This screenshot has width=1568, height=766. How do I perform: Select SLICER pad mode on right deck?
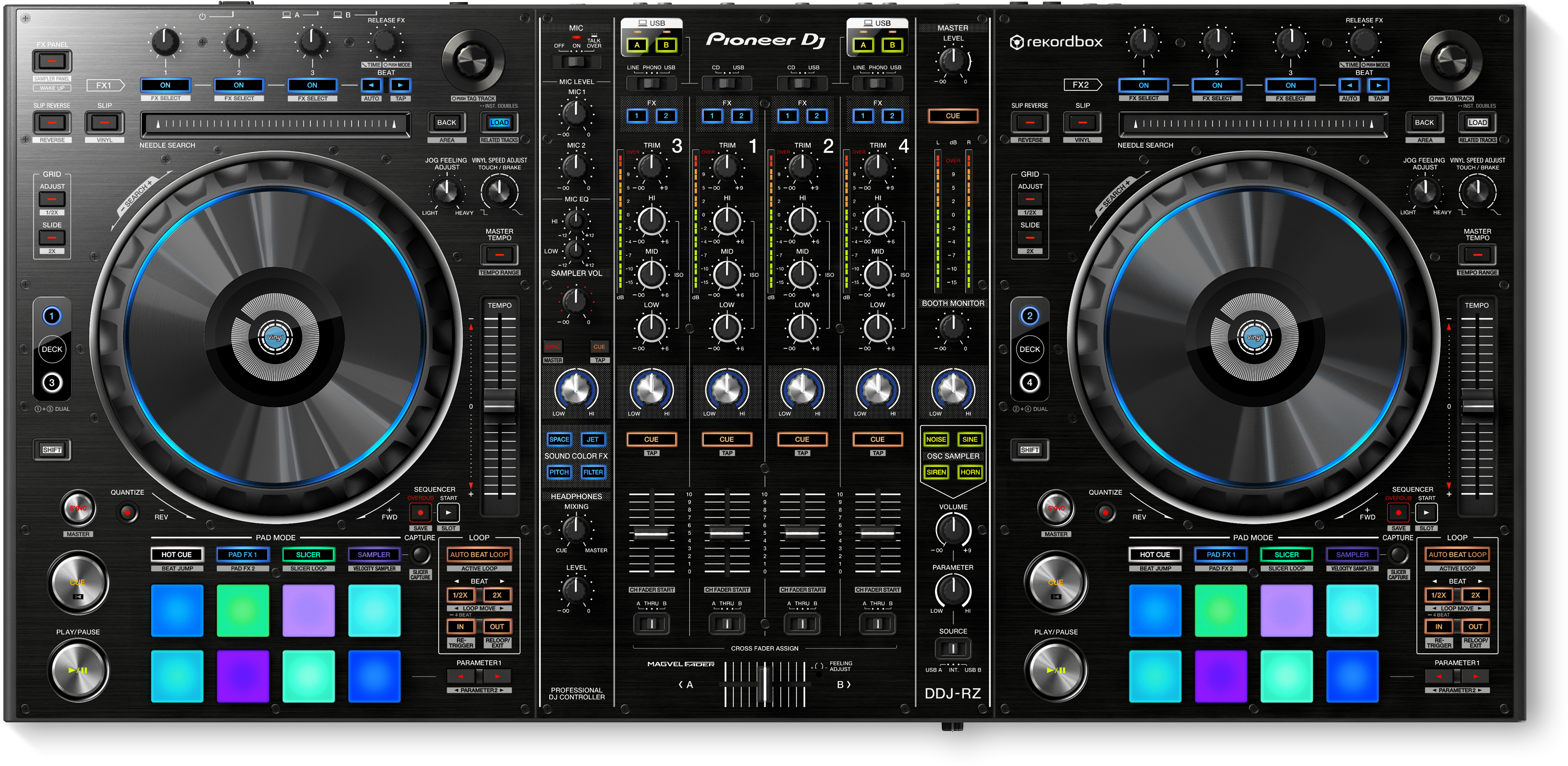[x=1286, y=554]
